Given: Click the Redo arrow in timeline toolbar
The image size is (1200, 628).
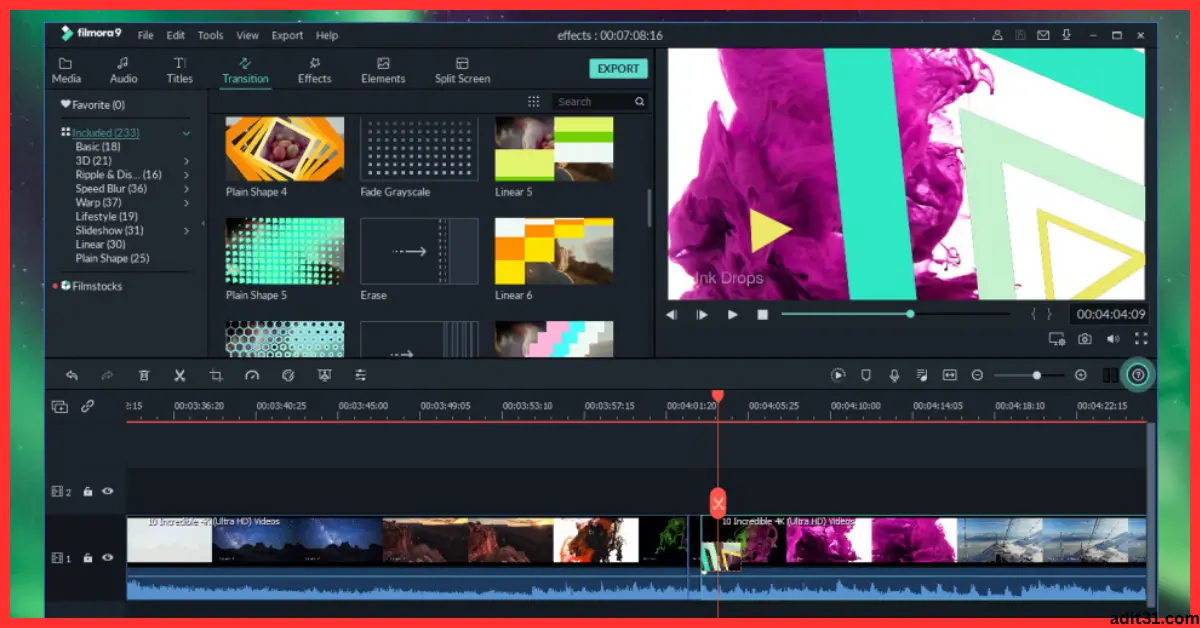Looking at the screenshot, I should point(108,375).
